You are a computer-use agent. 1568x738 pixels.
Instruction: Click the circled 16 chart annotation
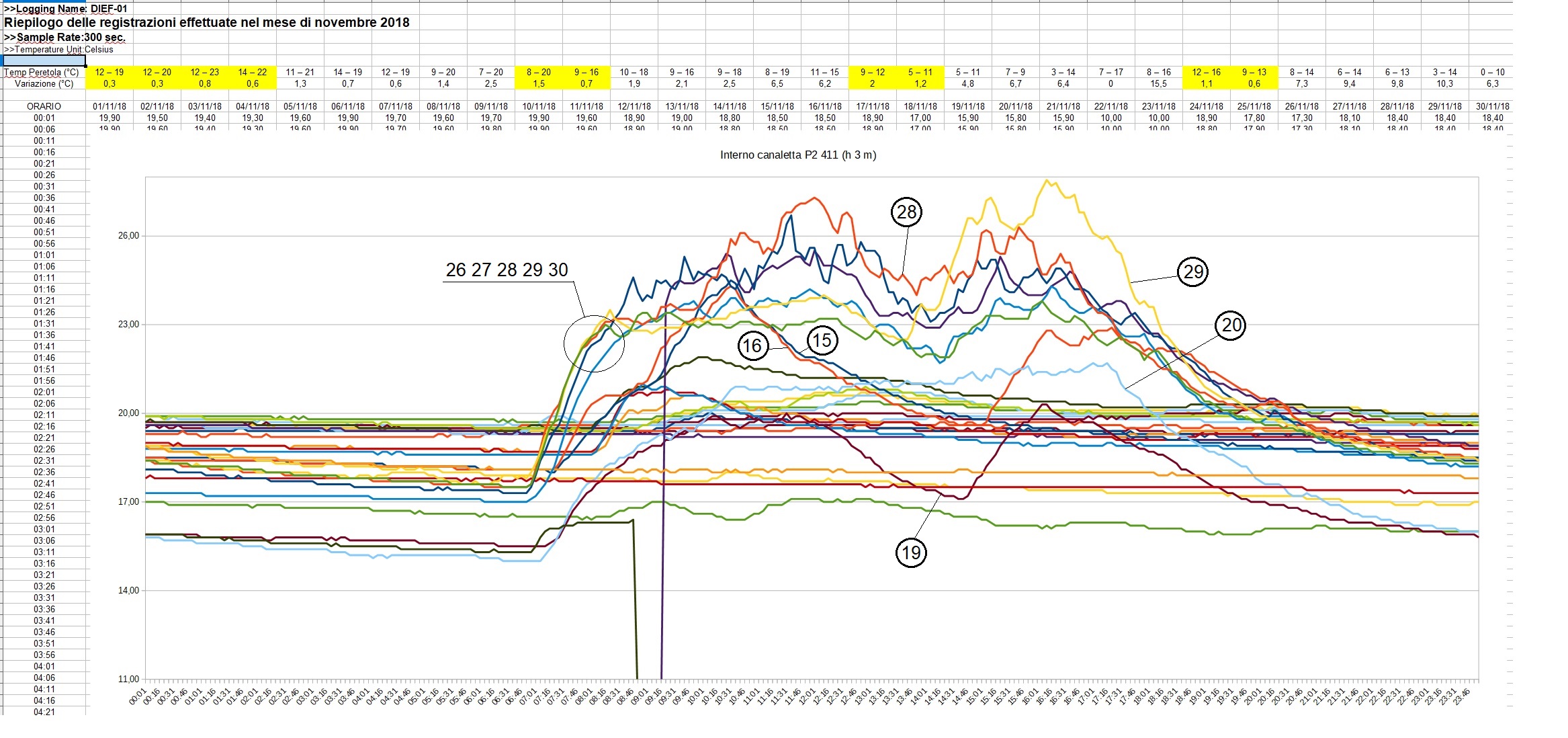point(752,346)
